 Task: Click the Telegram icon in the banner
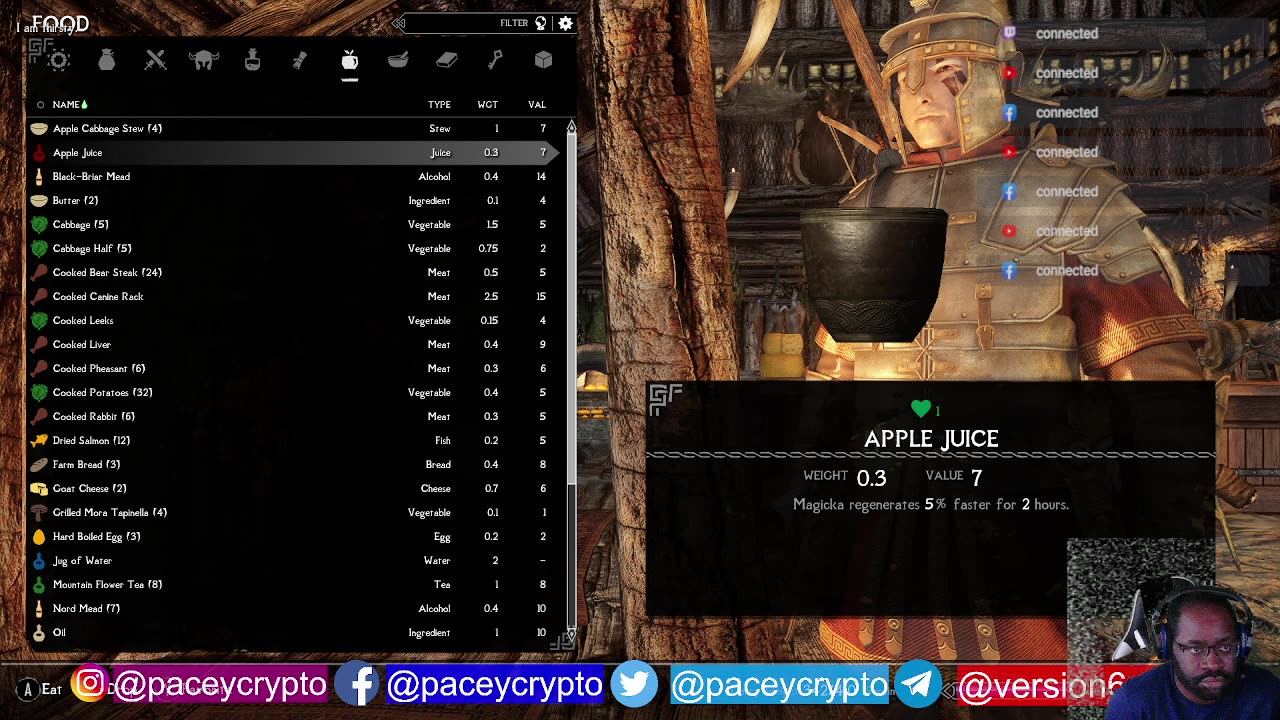[918, 685]
